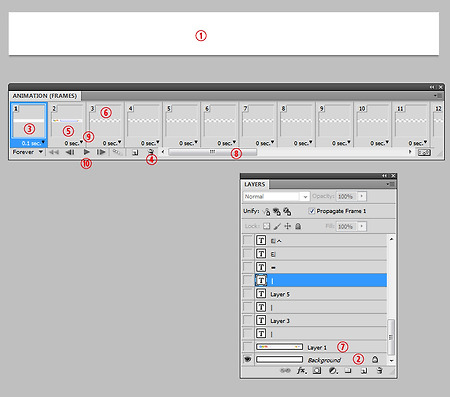The image size is (450, 397).
Task: Select frame 2 thumbnail in animation
Action: point(67,121)
